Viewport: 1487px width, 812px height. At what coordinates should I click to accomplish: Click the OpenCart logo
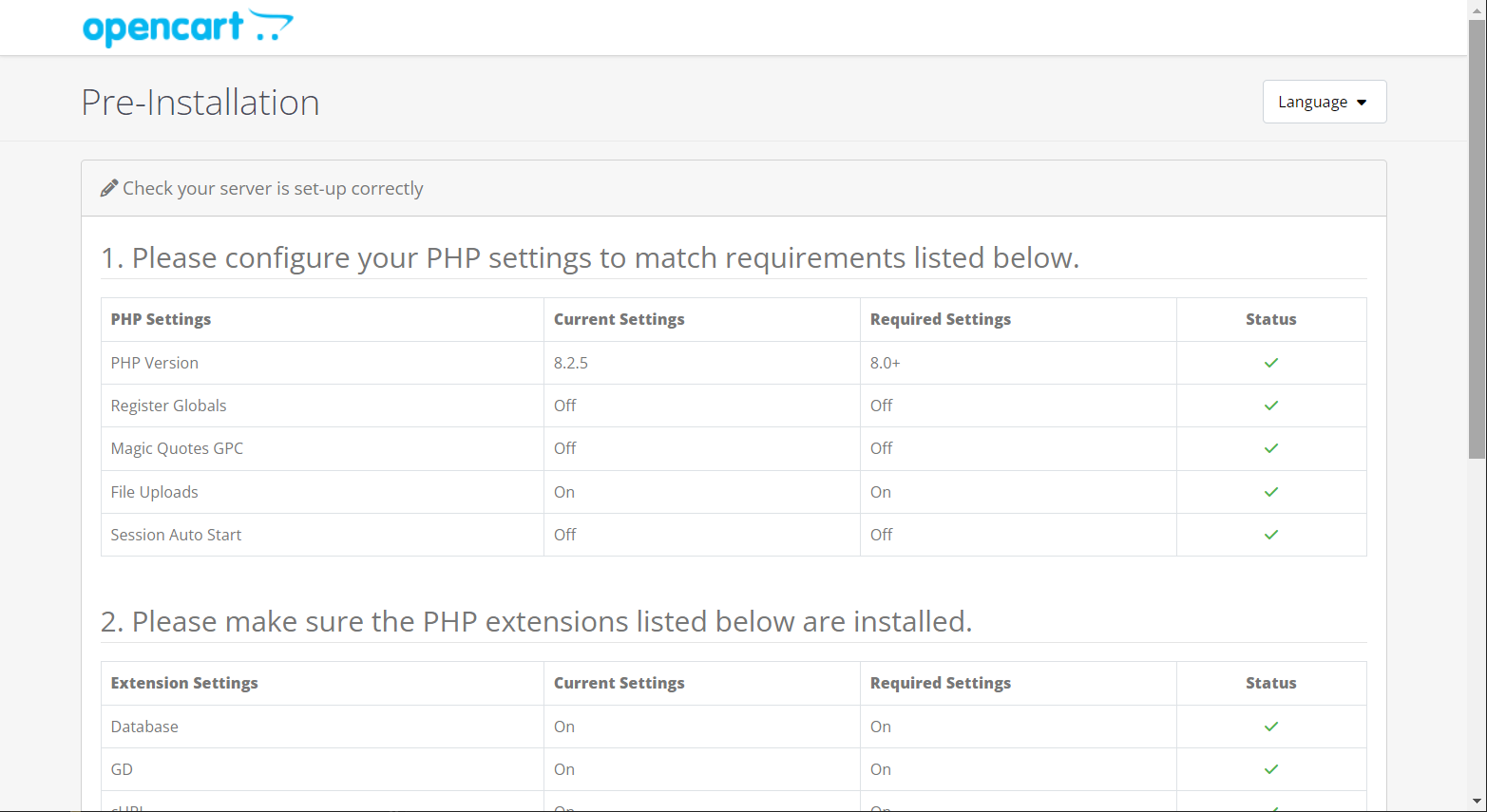tap(187, 27)
